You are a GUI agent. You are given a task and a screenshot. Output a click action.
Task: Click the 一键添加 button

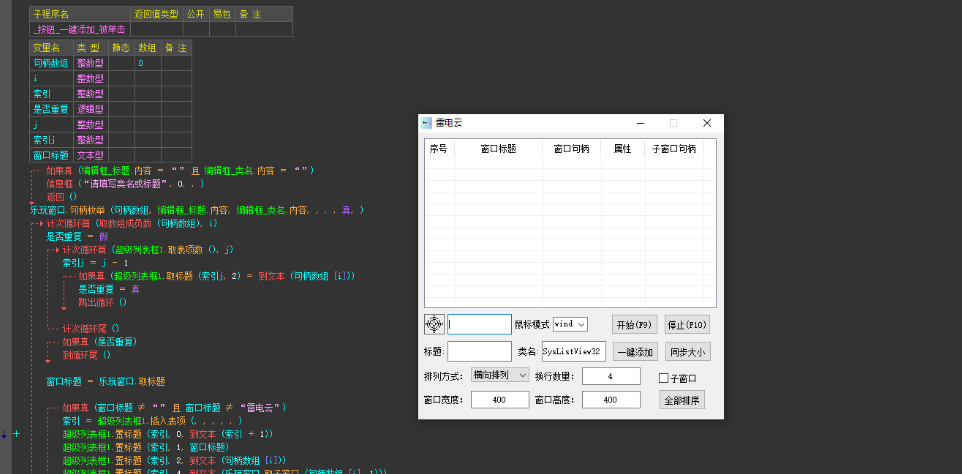[x=635, y=351]
